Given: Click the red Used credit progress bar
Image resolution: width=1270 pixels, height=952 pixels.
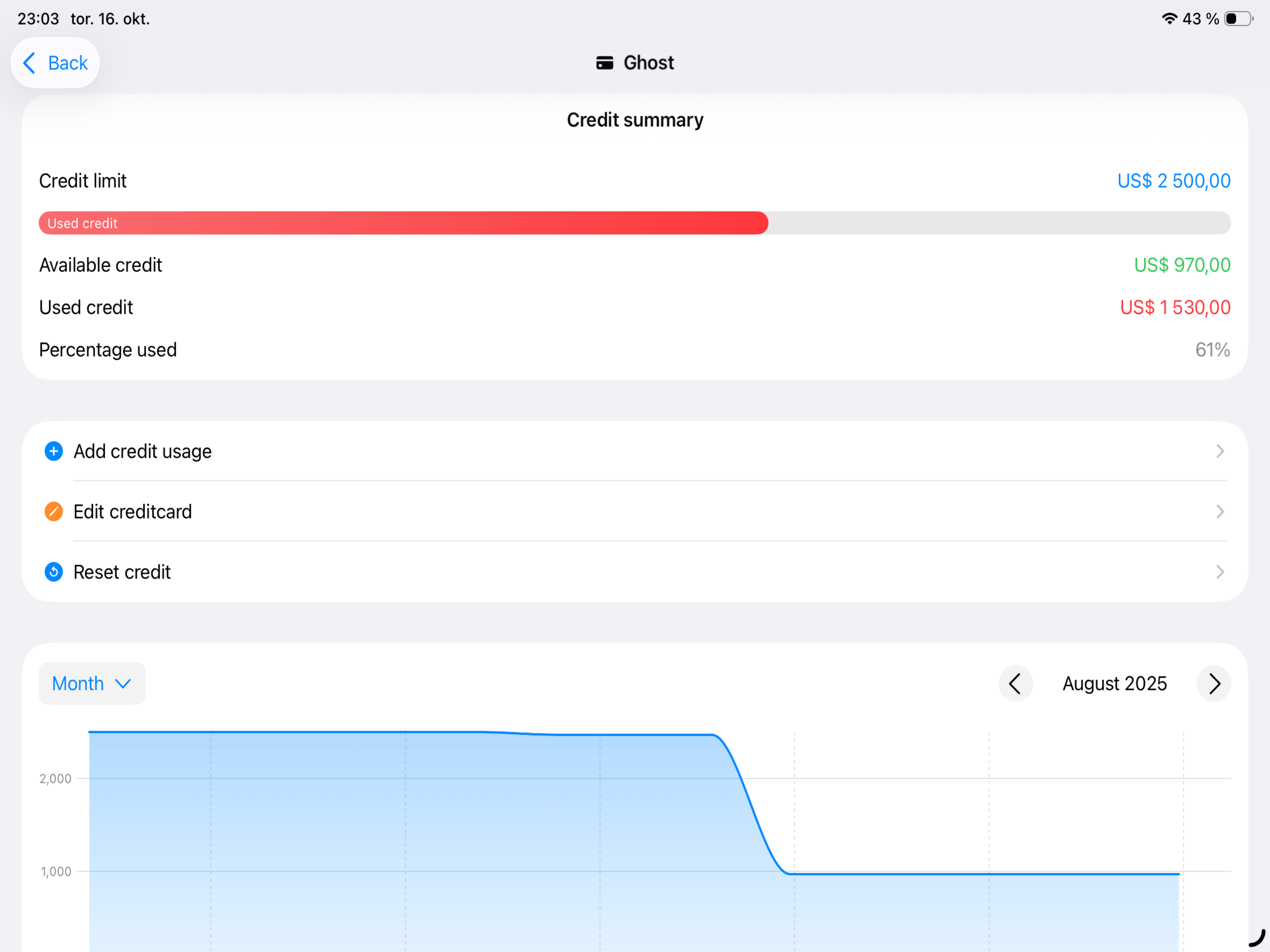Looking at the screenshot, I should click(x=403, y=223).
